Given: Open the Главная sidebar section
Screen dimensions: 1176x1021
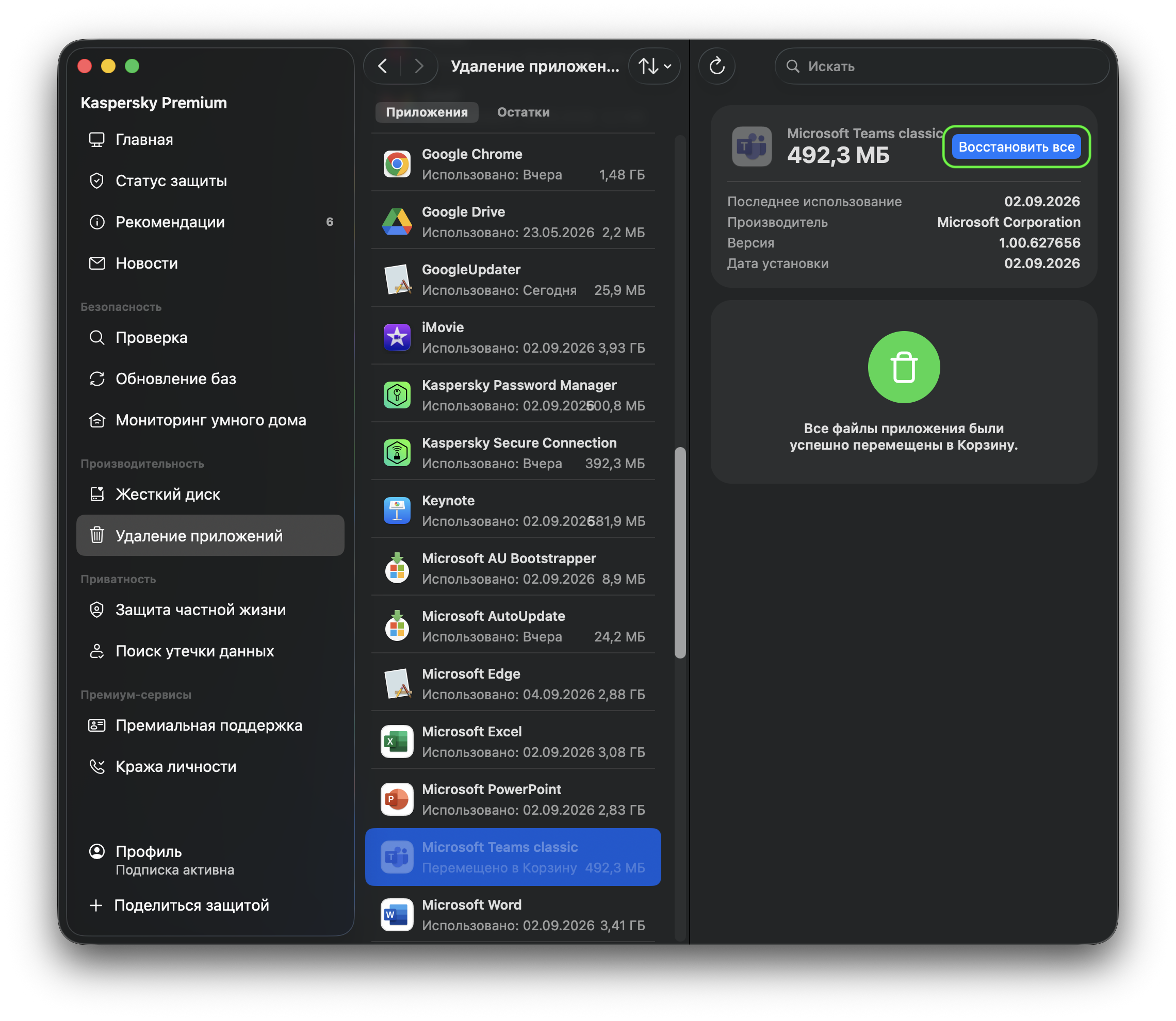Looking at the screenshot, I should click(210, 140).
